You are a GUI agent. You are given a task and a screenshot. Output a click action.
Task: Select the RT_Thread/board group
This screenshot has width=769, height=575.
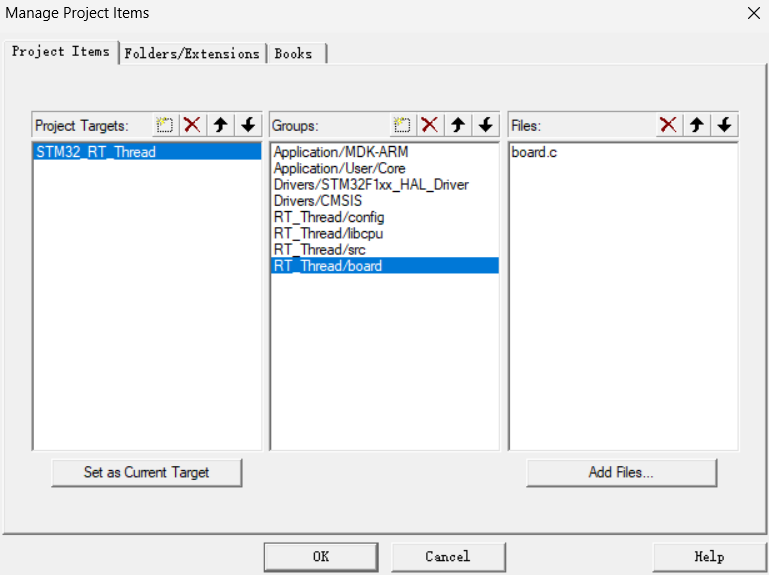pos(384,265)
